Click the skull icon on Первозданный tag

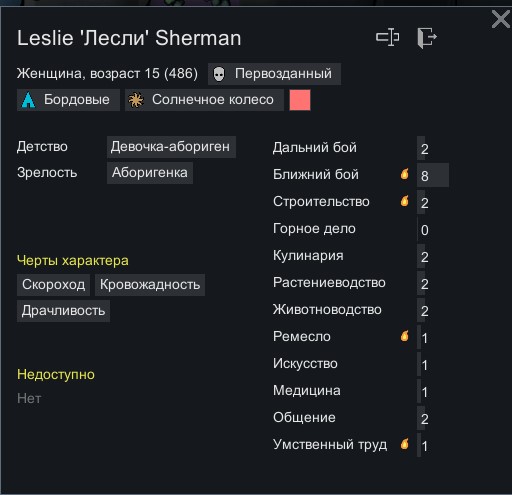click(x=219, y=74)
